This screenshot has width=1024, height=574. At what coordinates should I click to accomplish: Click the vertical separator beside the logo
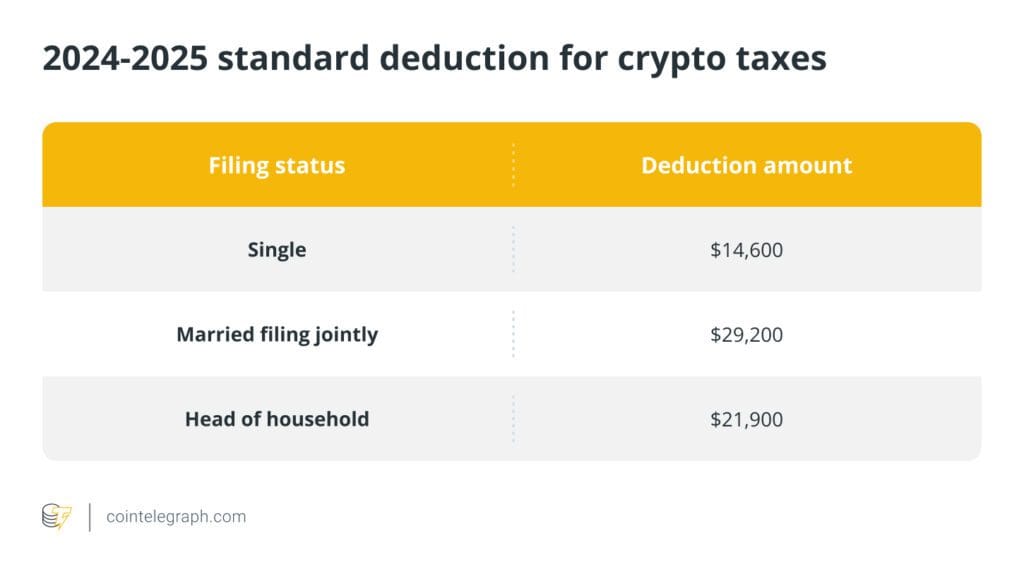pyautogui.click(x=89, y=517)
